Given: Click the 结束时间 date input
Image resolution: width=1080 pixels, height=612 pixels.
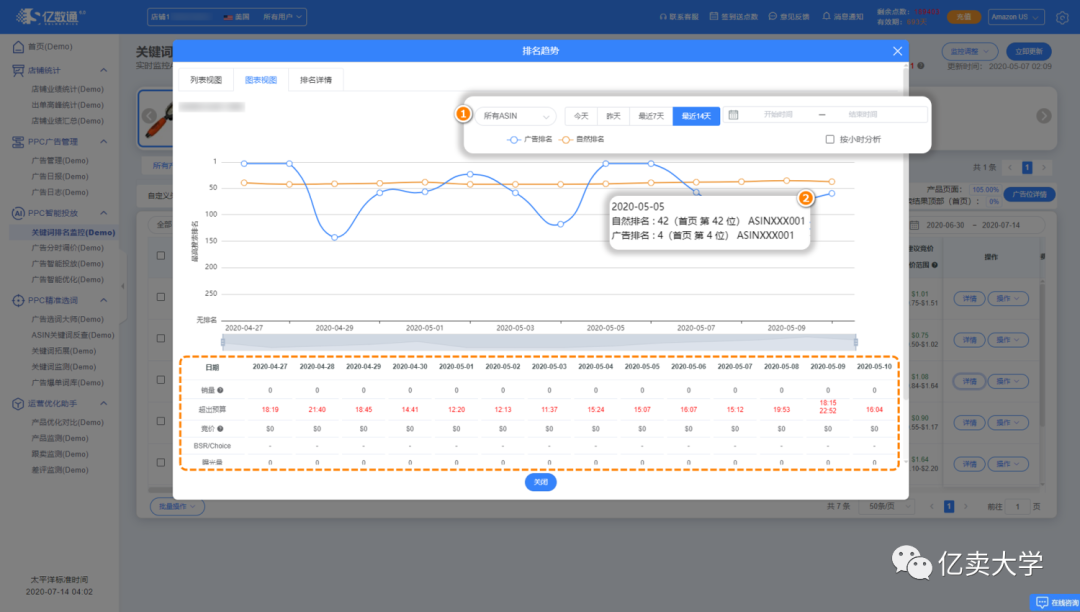Looking at the screenshot, I should [862, 115].
